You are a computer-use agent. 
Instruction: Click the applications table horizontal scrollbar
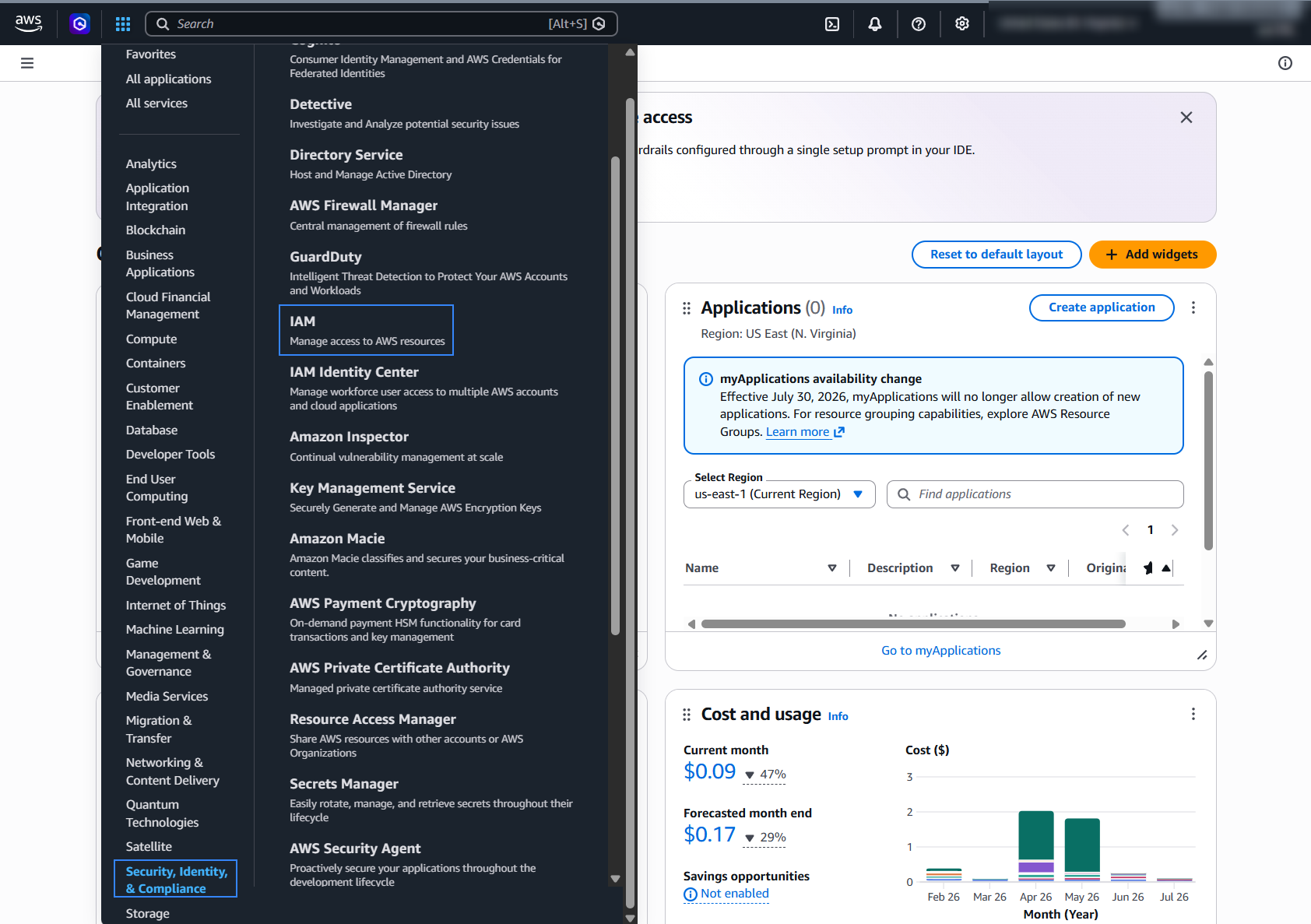point(913,624)
